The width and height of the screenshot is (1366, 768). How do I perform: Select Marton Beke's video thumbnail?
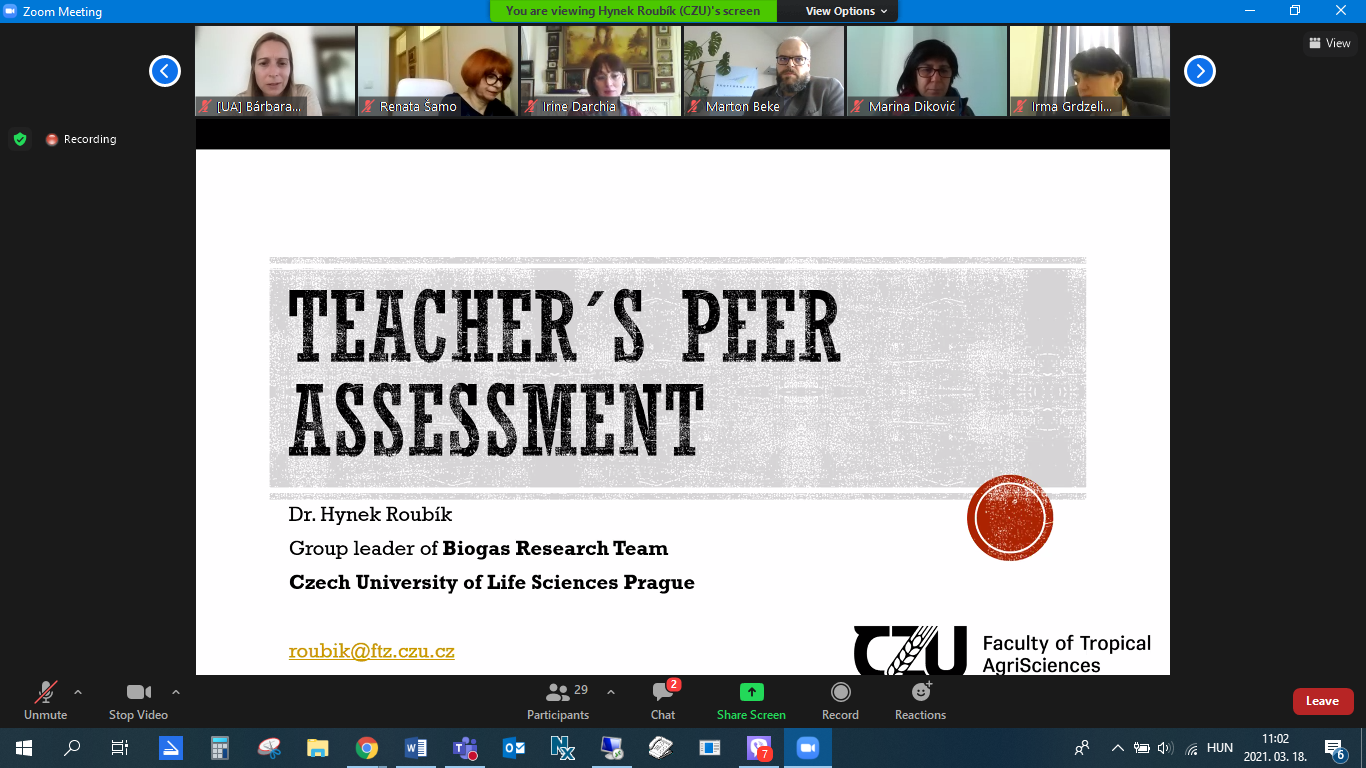[x=764, y=70]
